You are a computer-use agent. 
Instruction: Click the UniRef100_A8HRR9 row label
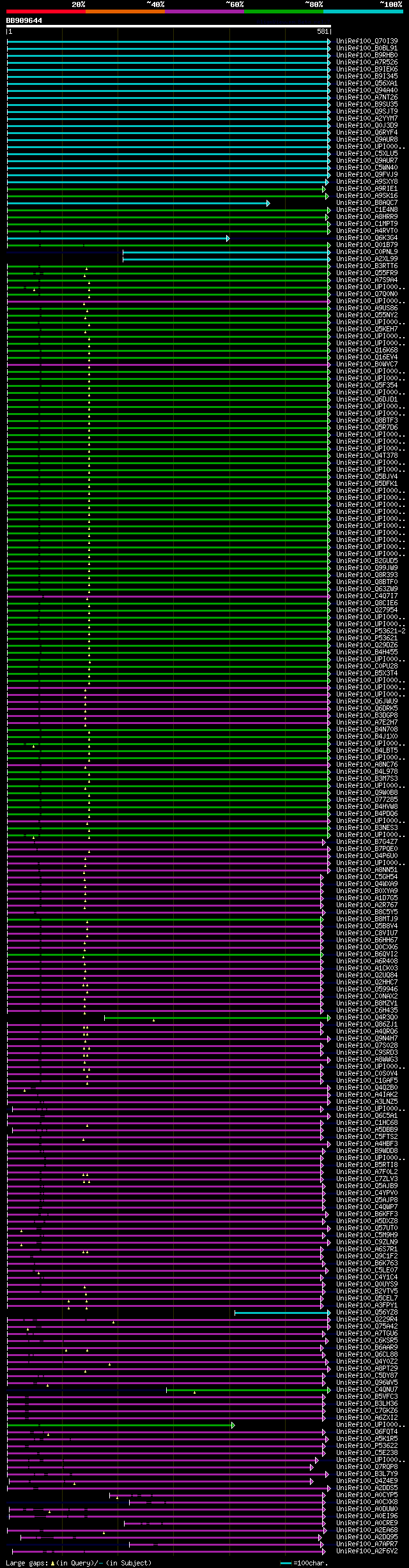pos(367,216)
